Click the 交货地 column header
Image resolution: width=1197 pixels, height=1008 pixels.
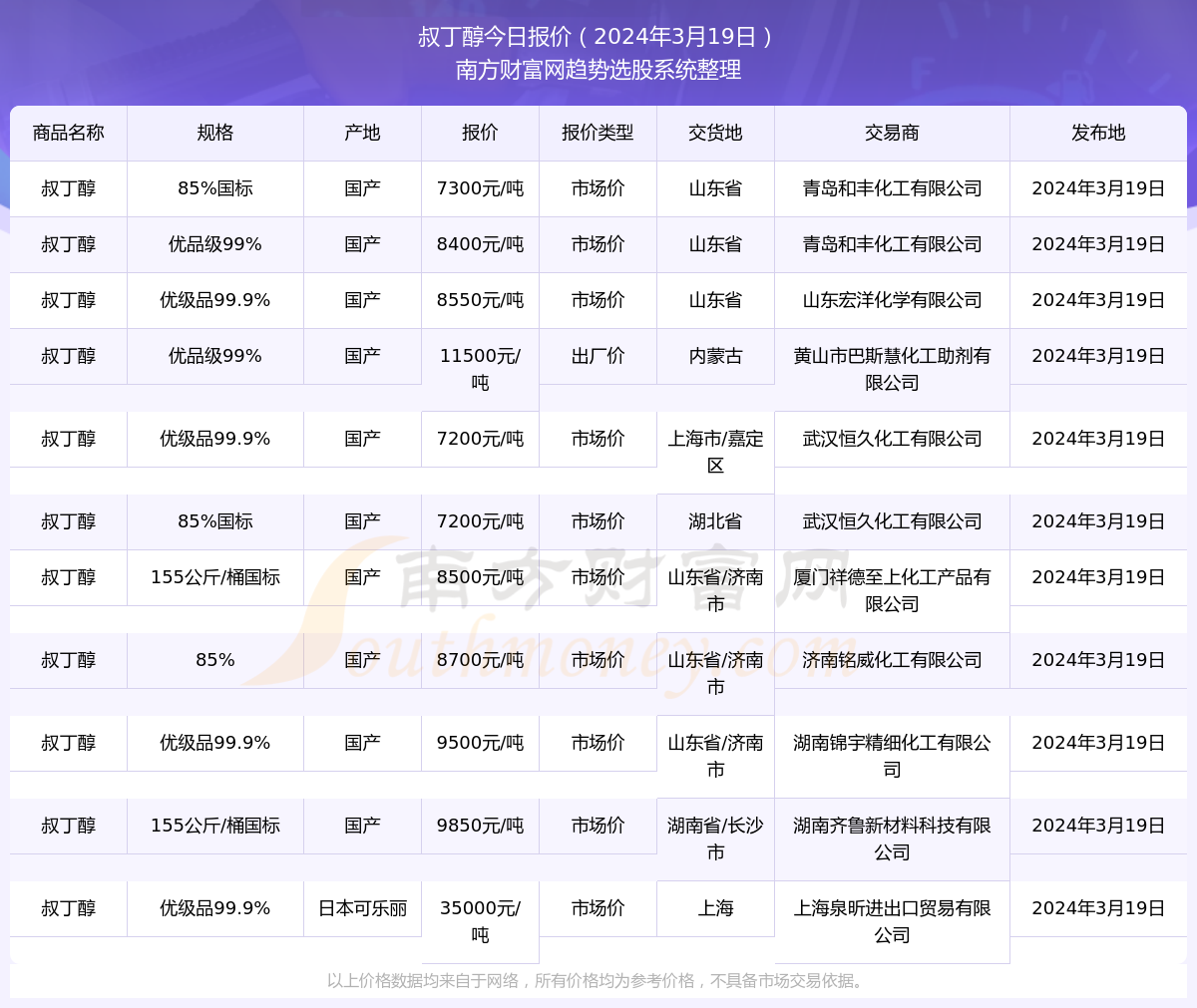click(715, 133)
